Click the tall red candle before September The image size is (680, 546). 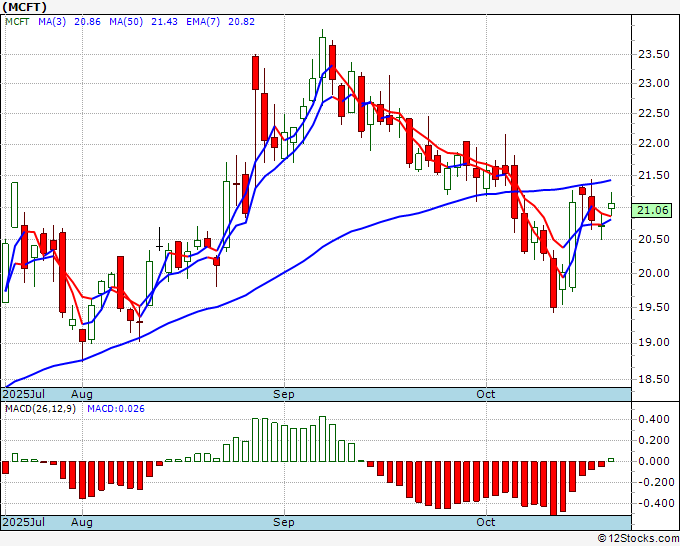click(x=255, y=72)
